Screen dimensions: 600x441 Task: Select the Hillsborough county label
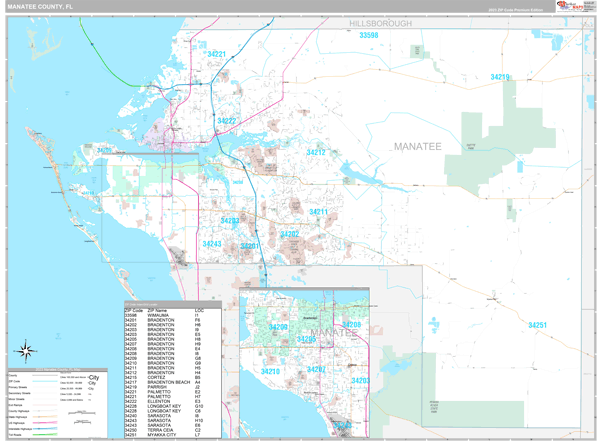coord(380,22)
